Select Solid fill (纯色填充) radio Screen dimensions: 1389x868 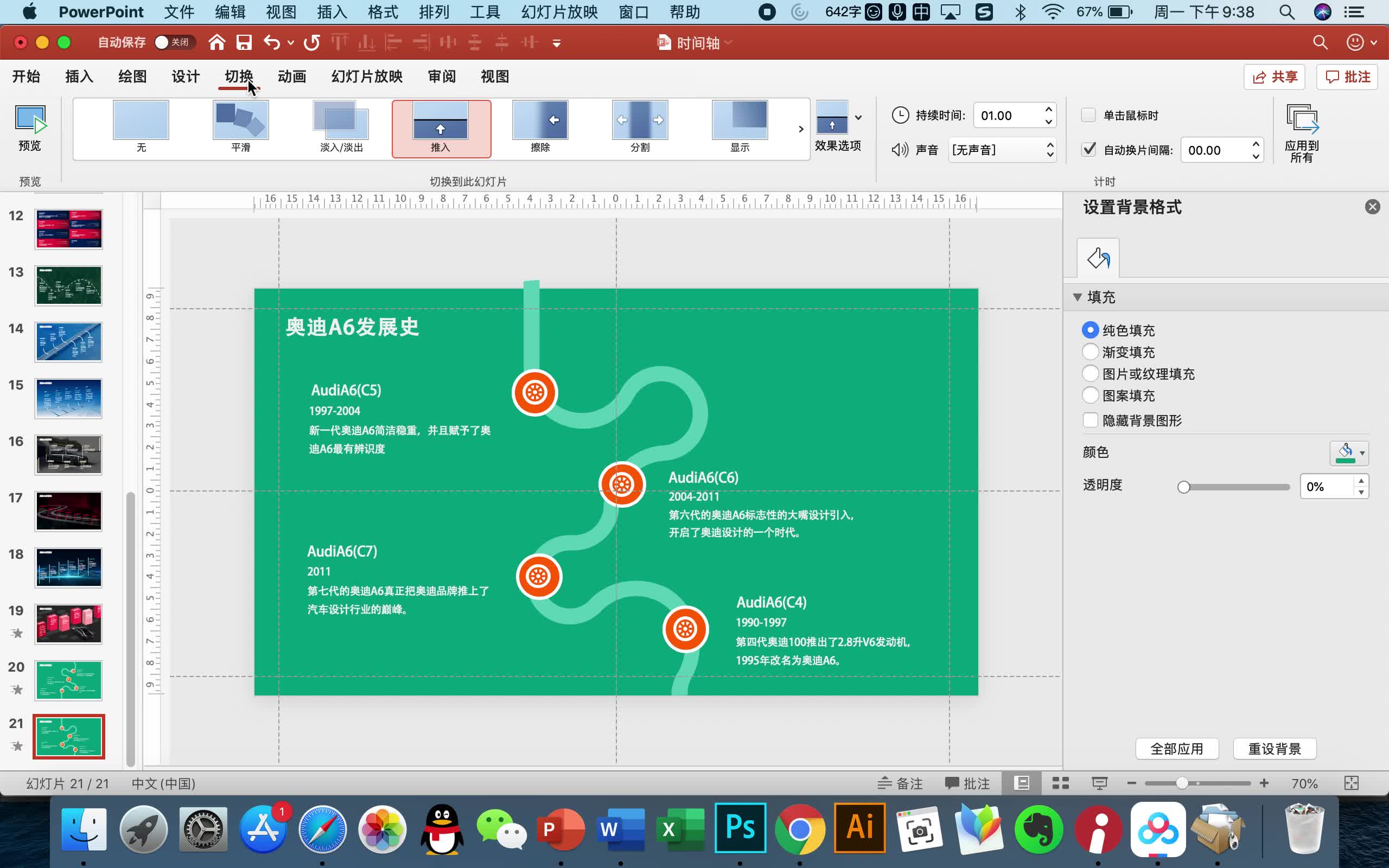point(1090,330)
